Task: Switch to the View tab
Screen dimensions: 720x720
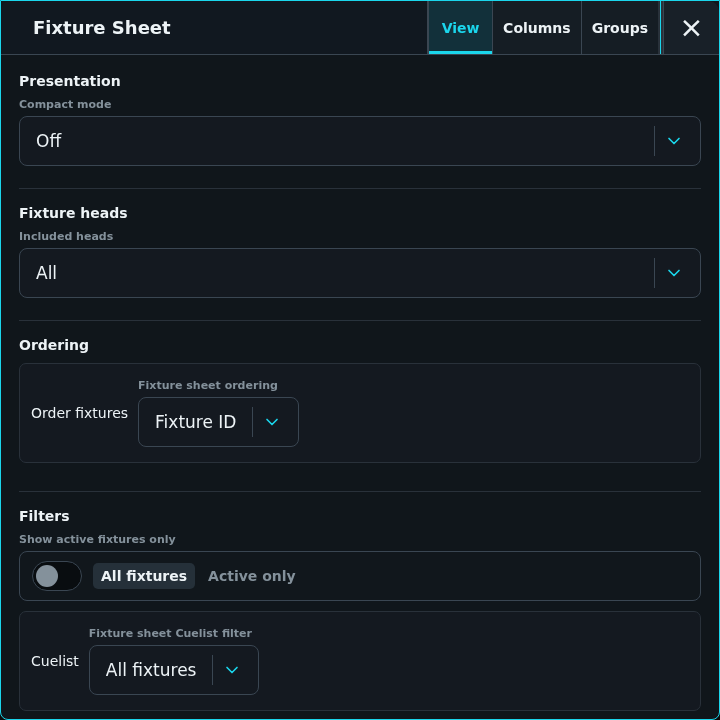Action: [460, 28]
